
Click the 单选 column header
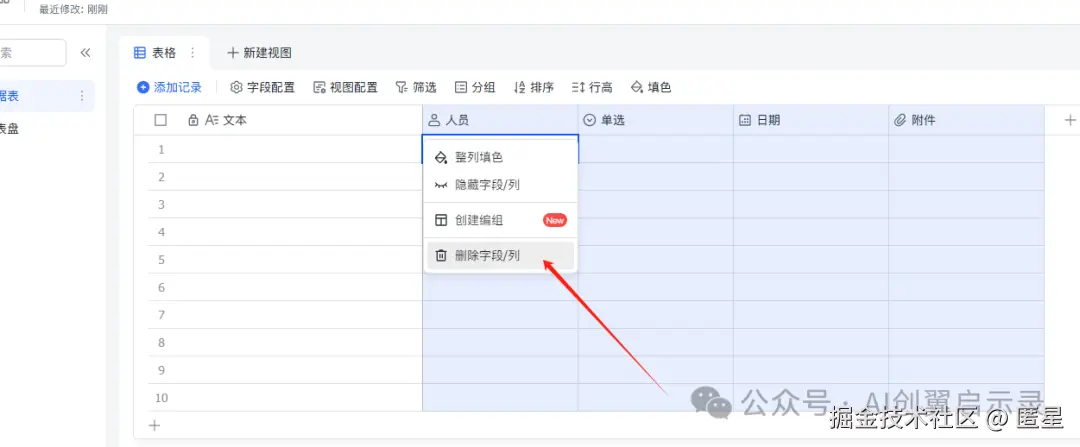(x=656, y=120)
